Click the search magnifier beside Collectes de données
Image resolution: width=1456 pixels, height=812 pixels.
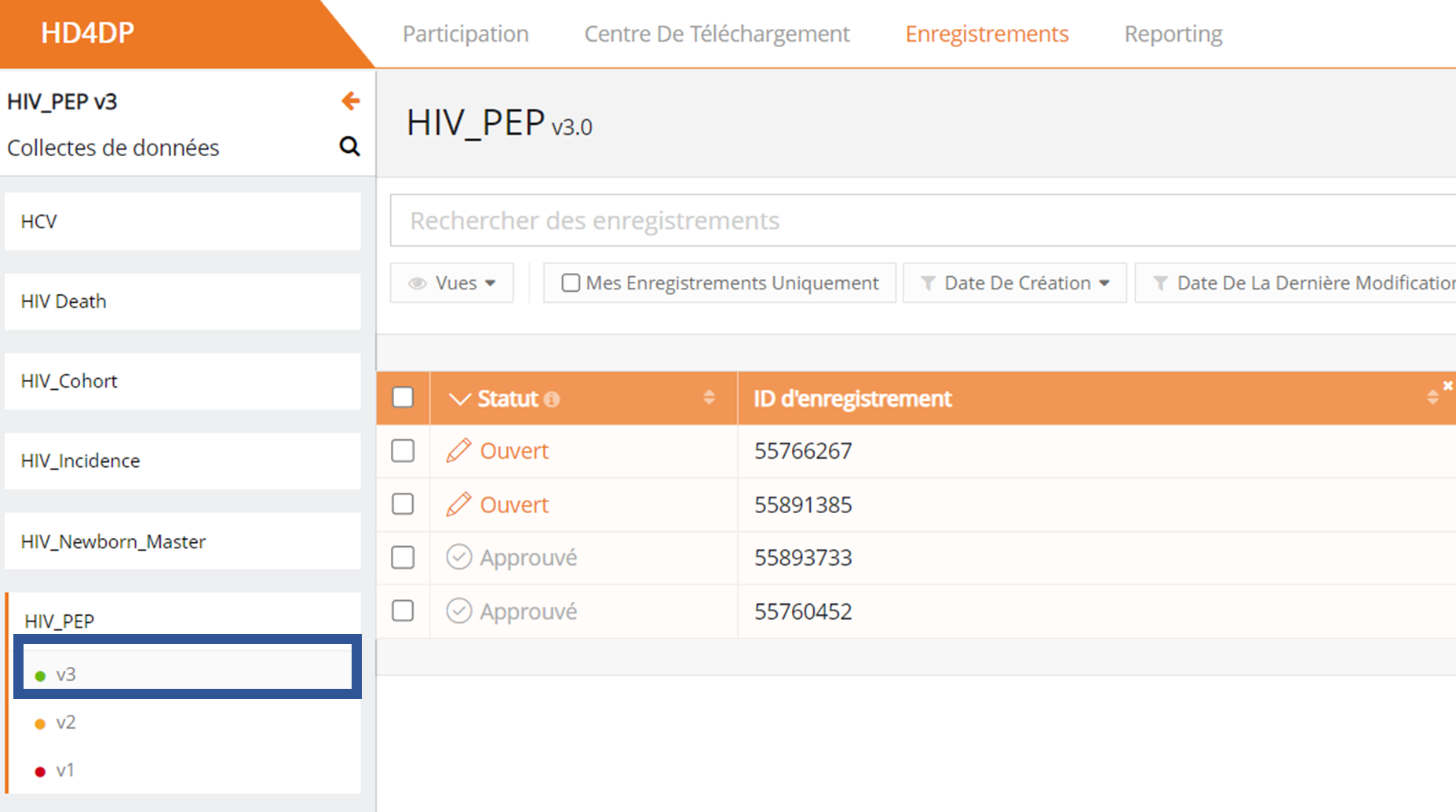(349, 147)
